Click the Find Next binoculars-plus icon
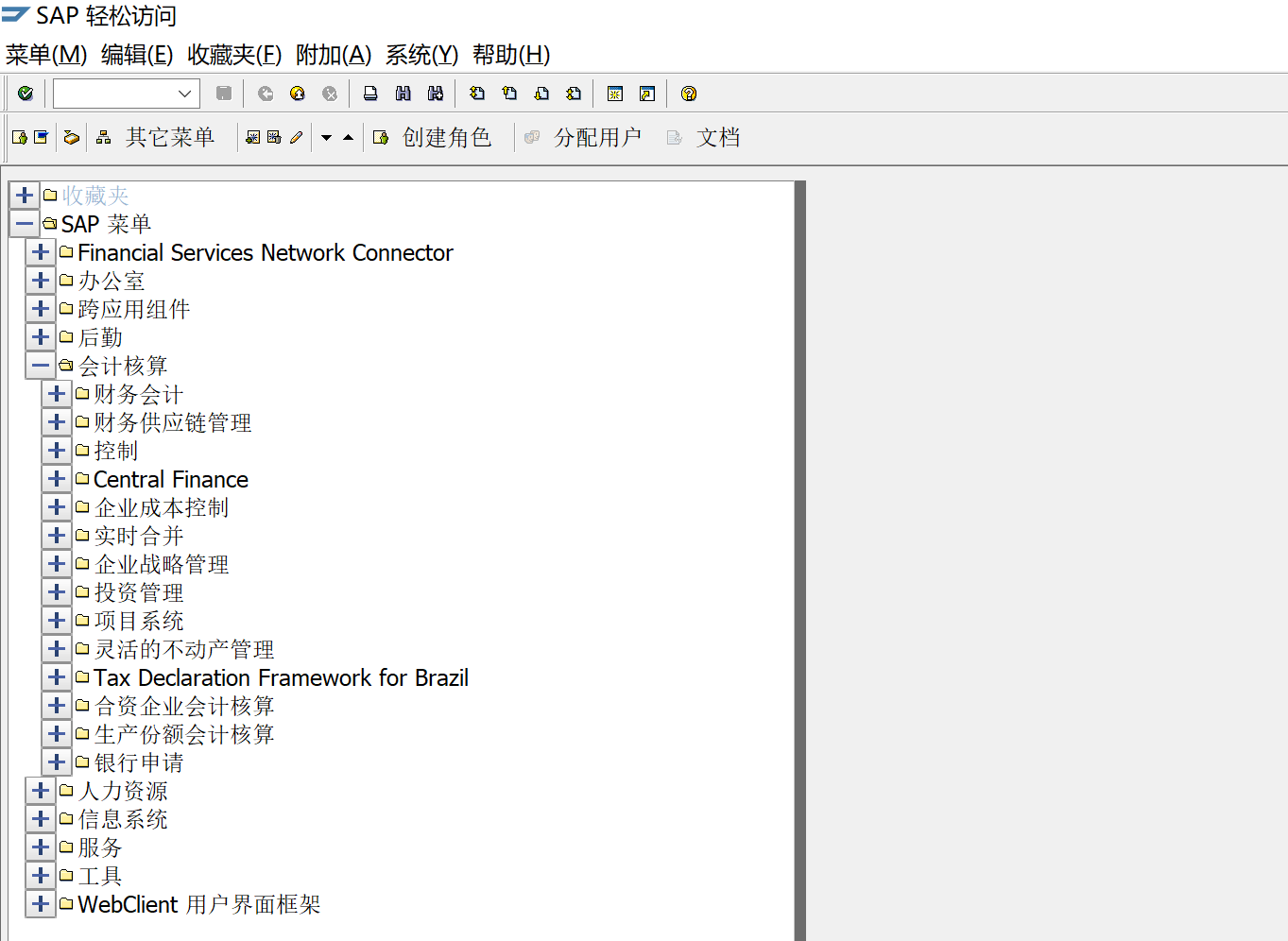This screenshot has width=1288, height=941. coord(436,94)
